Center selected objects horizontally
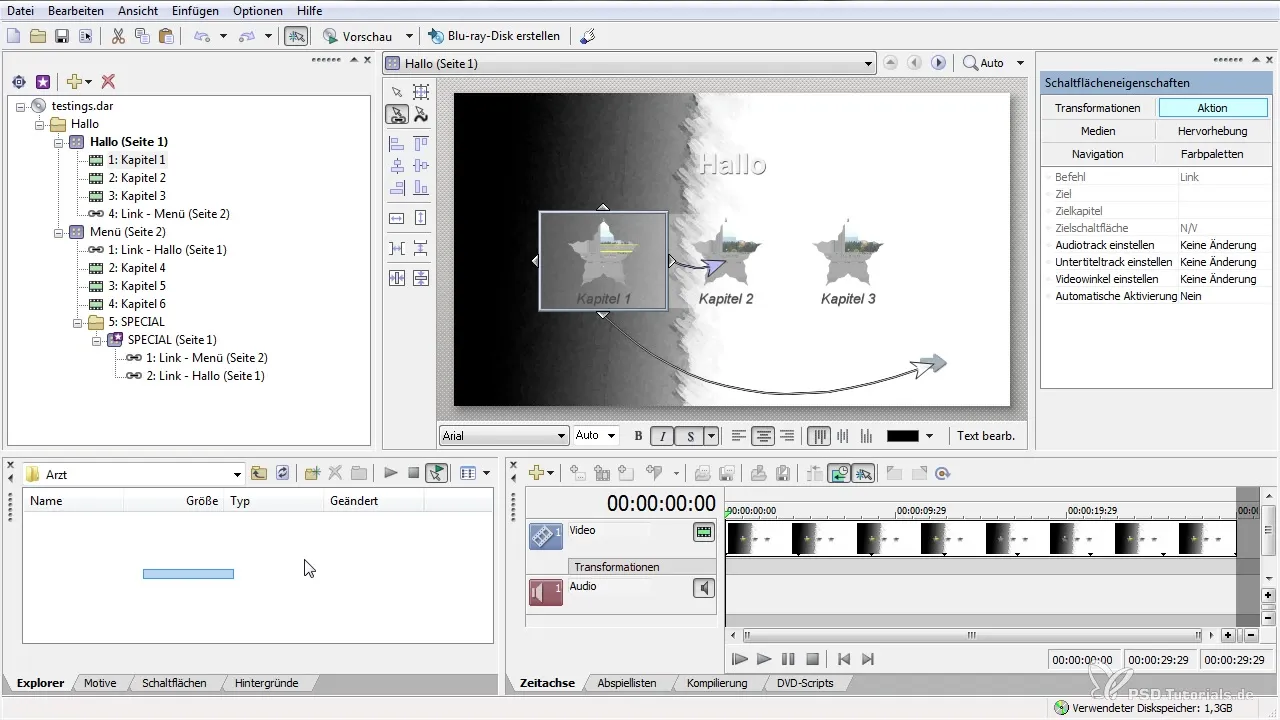 coord(397,165)
